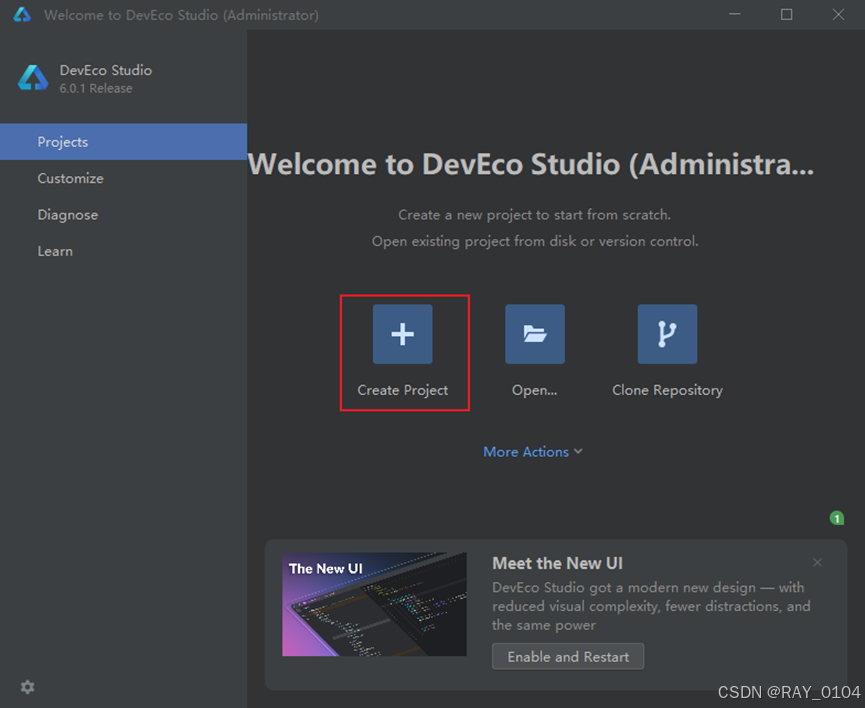Click the DevEco icon in title bar

tap(22, 15)
